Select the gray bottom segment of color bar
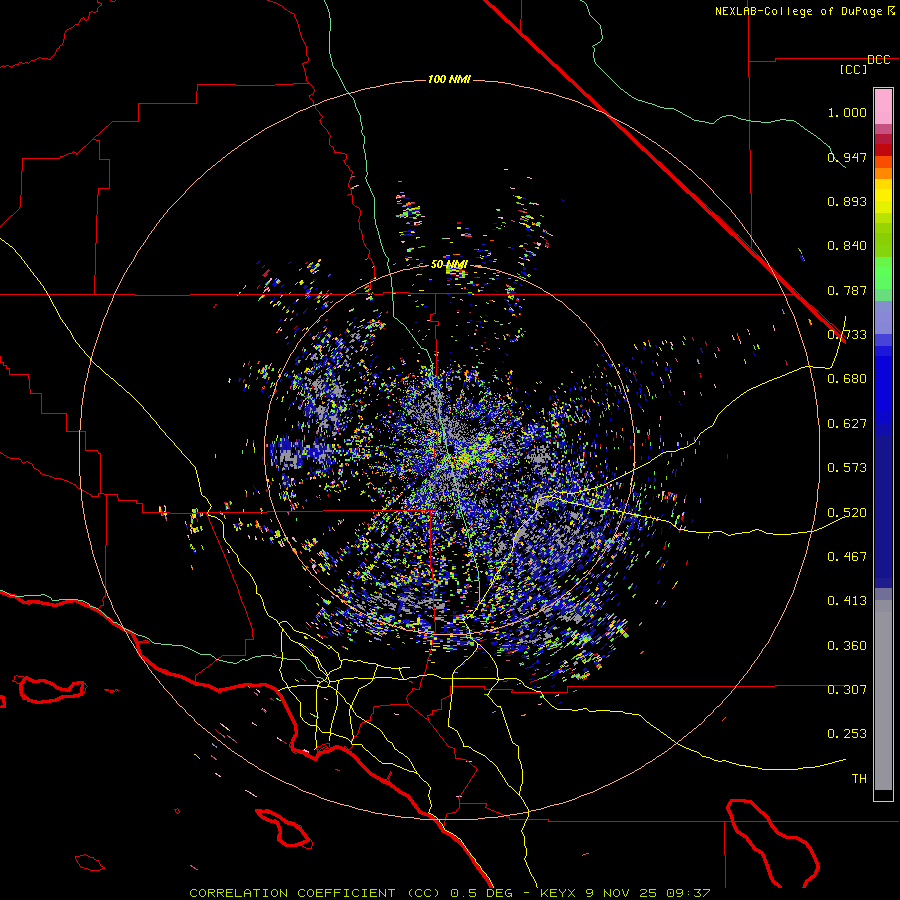900x900 pixels. click(x=883, y=695)
